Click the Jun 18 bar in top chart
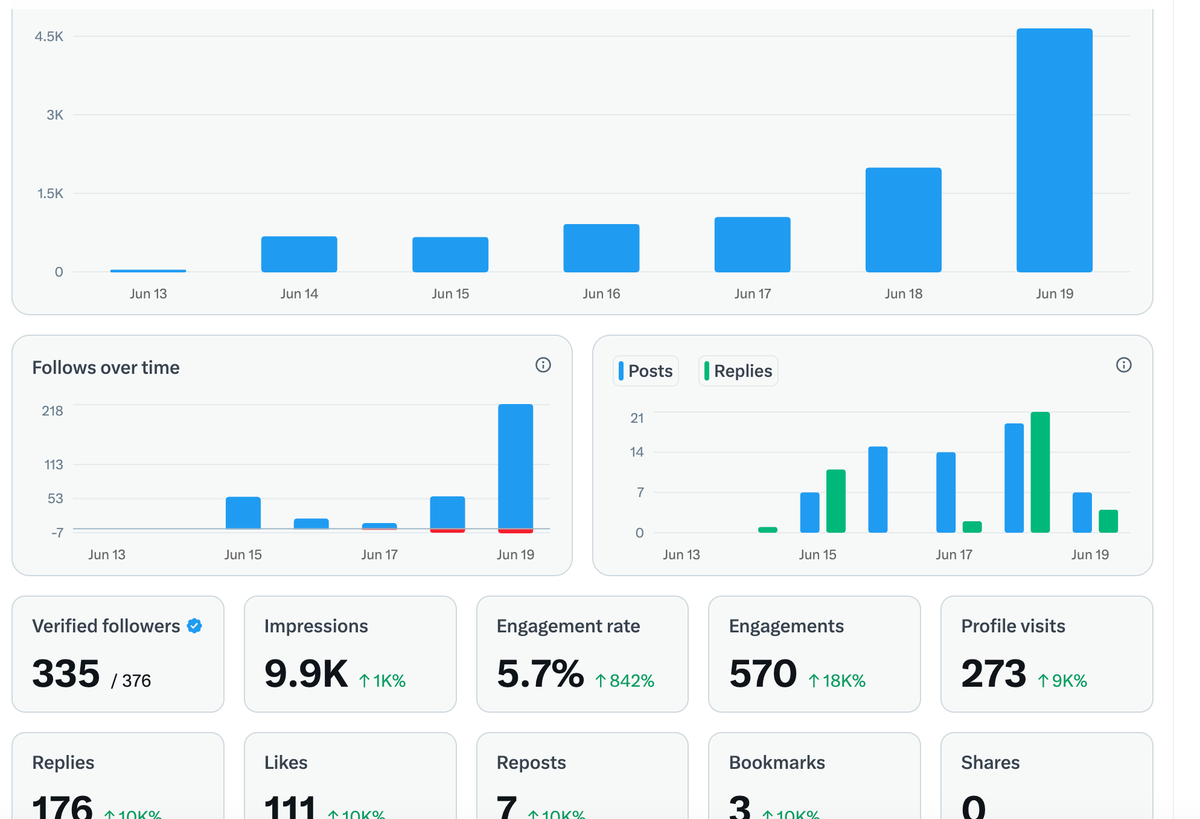 click(903, 220)
